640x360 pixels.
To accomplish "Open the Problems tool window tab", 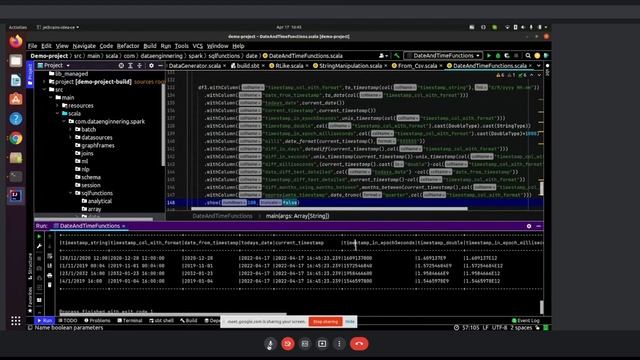I will pyautogui.click(x=97, y=321).
